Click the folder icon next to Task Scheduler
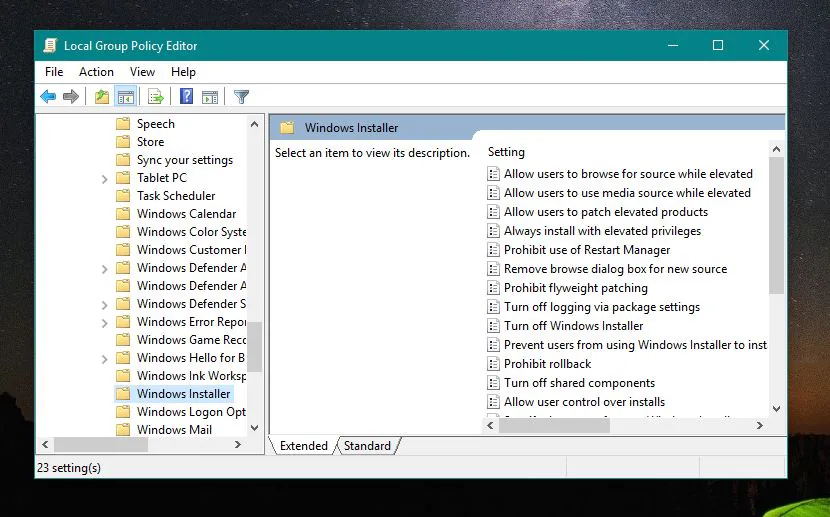The width and height of the screenshot is (830, 517). (123, 196)
